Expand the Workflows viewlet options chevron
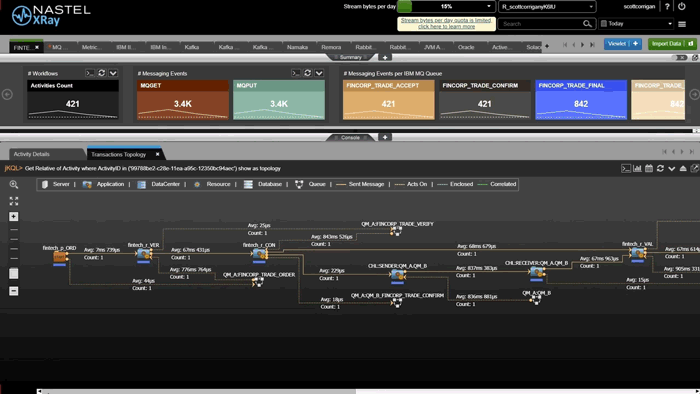This screenshot has width=700, height=394. pos(113,73)
